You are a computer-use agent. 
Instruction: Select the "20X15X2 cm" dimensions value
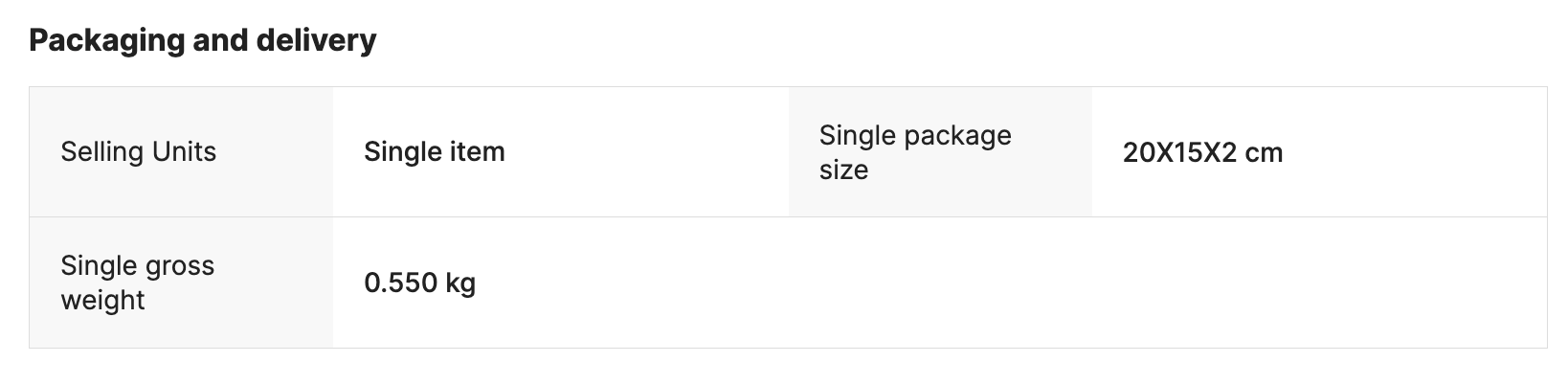1201,152
